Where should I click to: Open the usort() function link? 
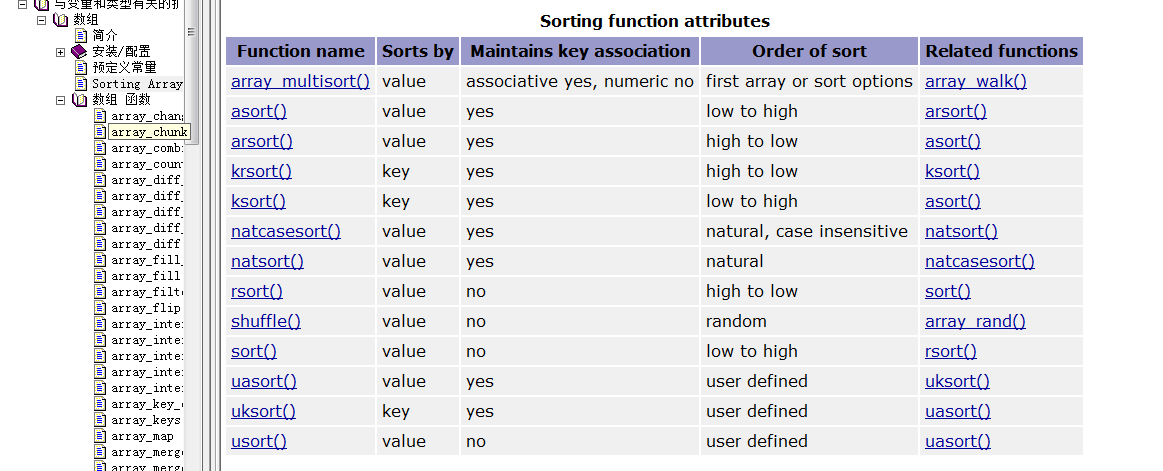(x=259, y=441)
